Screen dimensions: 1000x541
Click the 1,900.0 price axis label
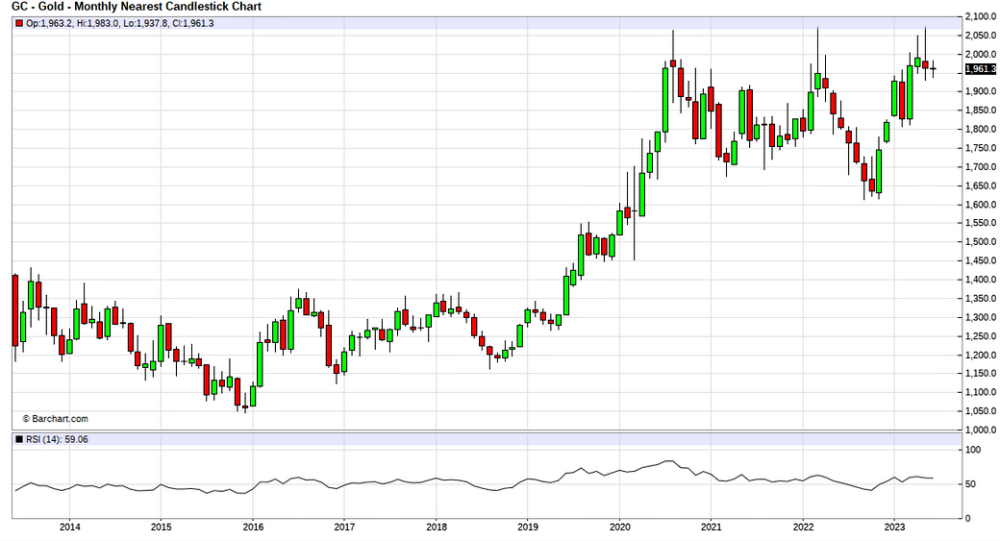point(980,91)
